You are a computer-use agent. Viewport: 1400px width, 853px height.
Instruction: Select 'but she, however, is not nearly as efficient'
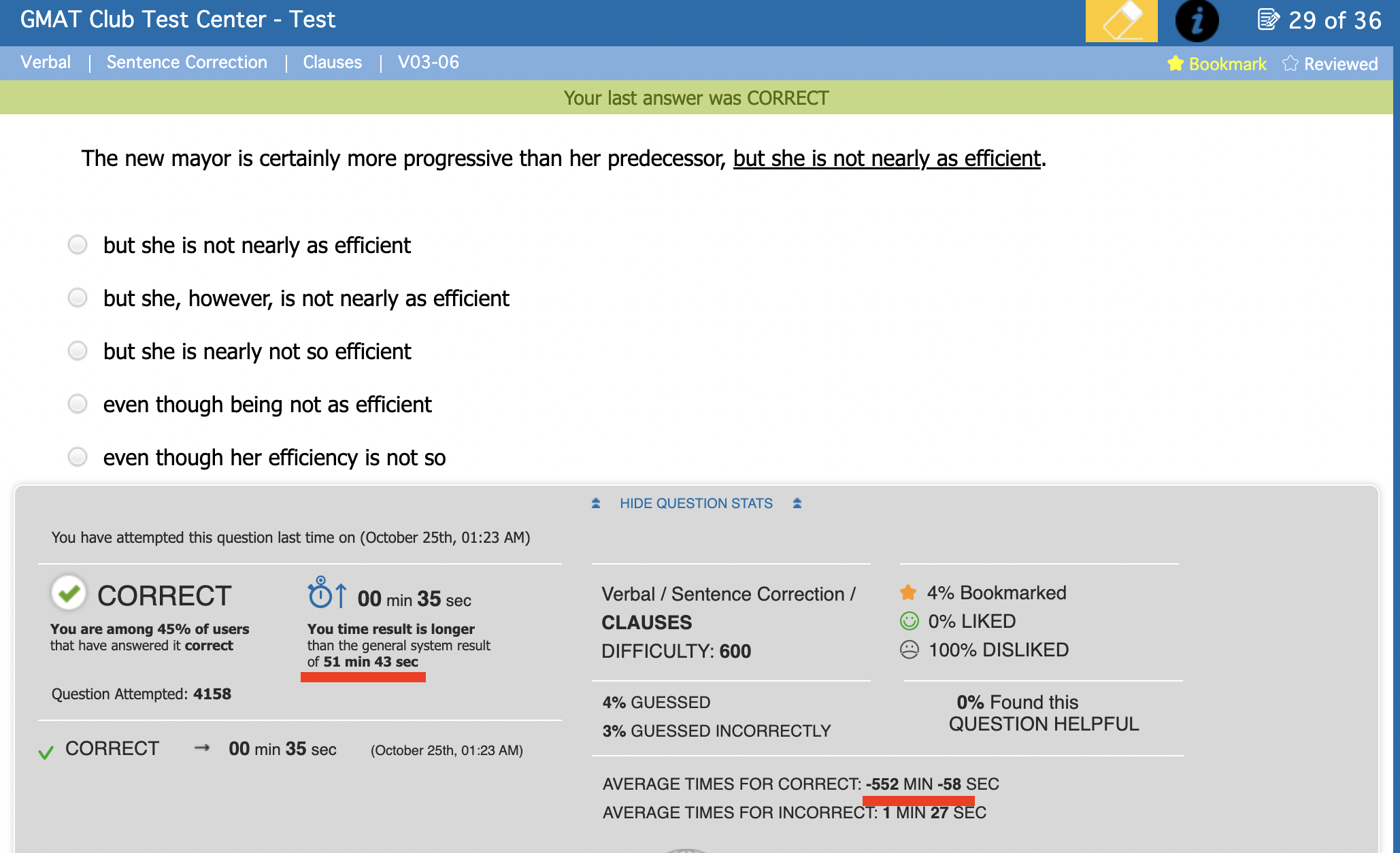[78, 298]
